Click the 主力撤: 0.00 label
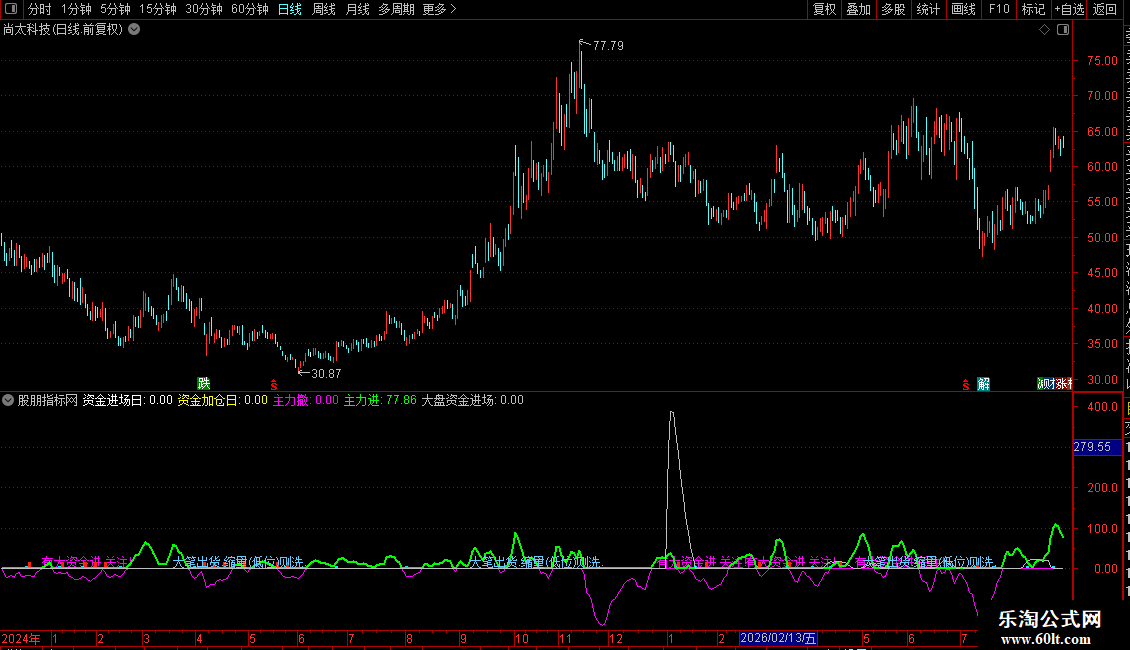The image size is (1130, 650). [x=306, y=400]
